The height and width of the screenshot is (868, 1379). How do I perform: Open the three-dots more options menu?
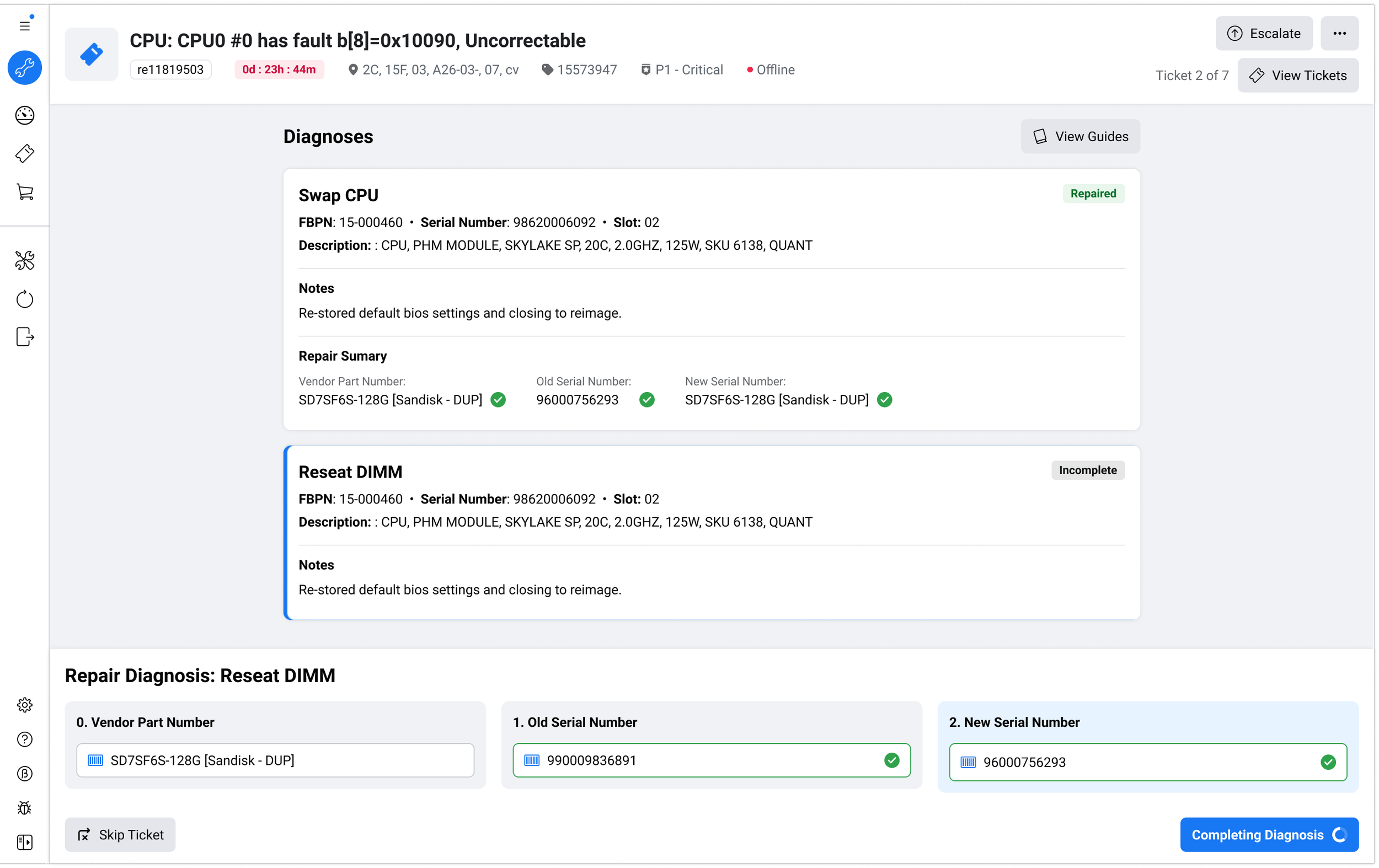1339,34
